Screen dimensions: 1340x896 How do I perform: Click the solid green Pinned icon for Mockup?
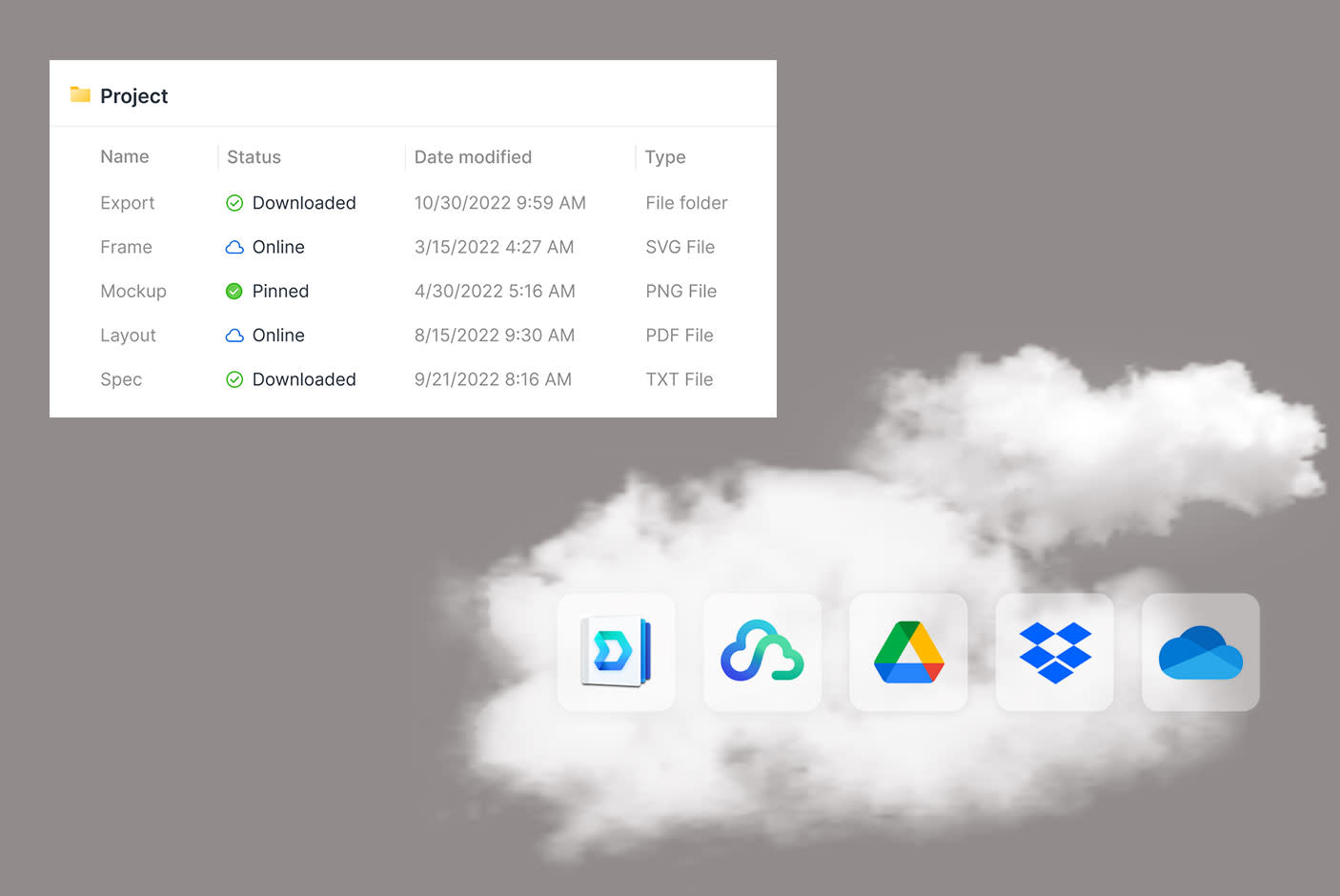pyautogui.click(x=234, y=292)
